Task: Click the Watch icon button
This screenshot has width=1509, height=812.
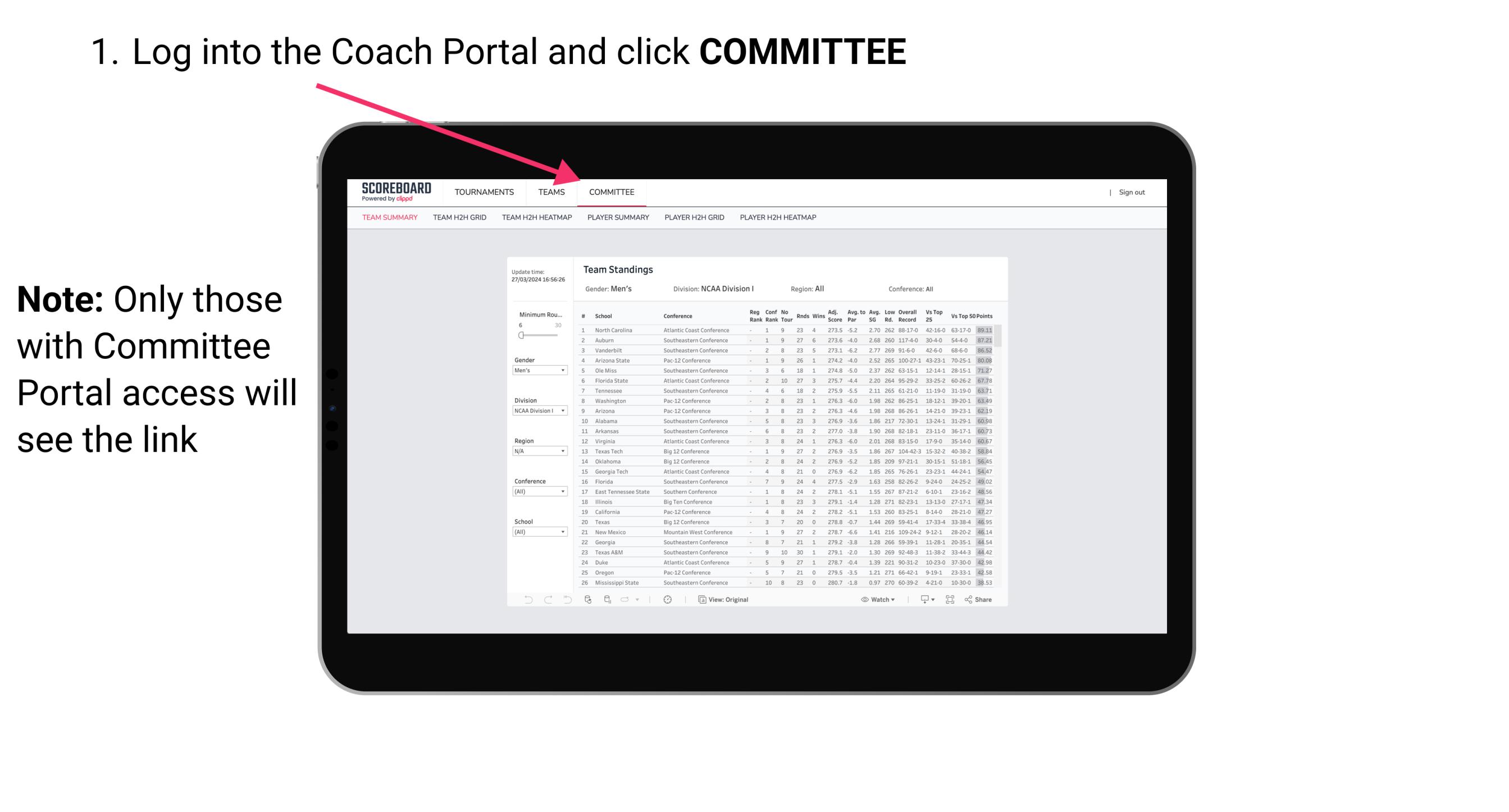Action: click(x=862, y=600)
